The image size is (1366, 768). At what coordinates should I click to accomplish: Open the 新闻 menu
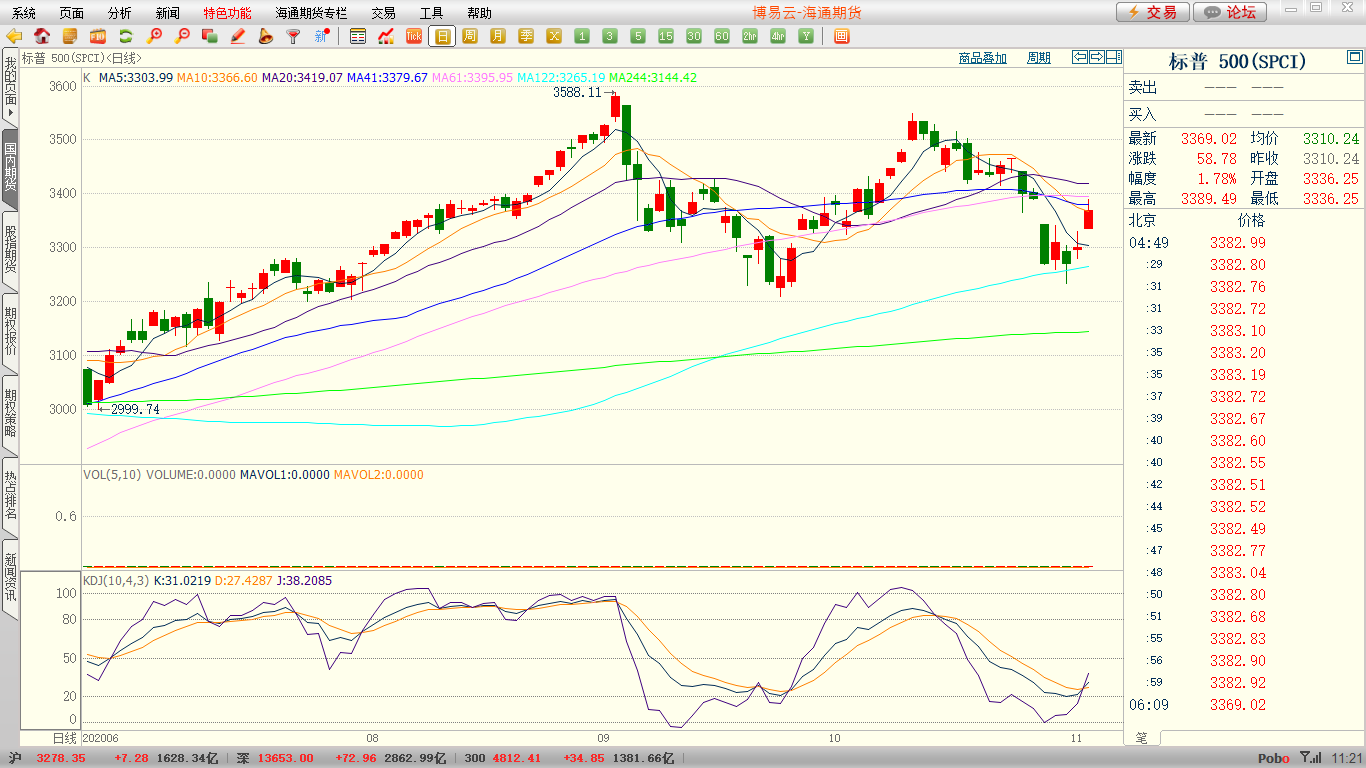point(168,13)
